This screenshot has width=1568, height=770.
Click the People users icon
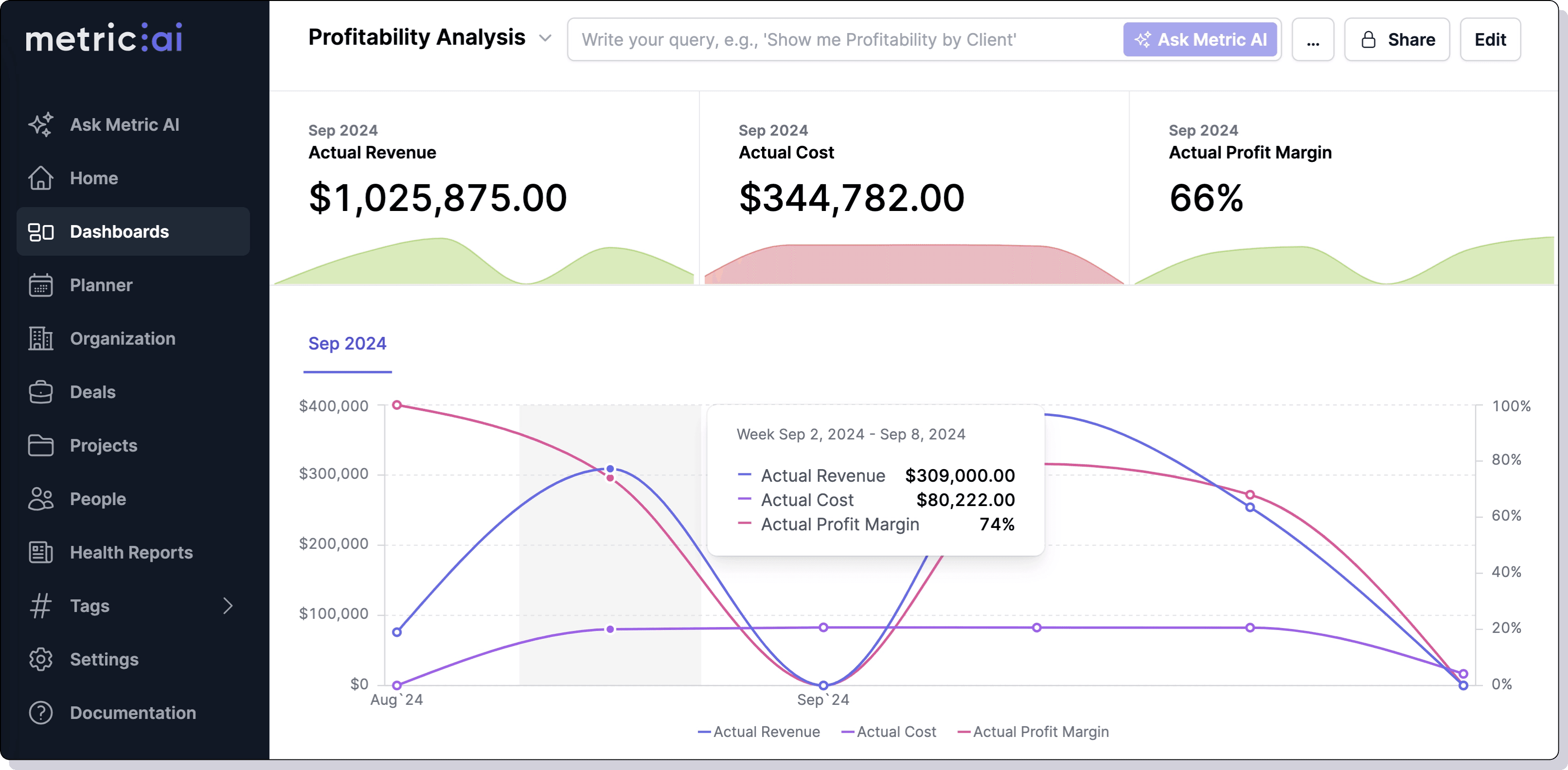point(41,499)
